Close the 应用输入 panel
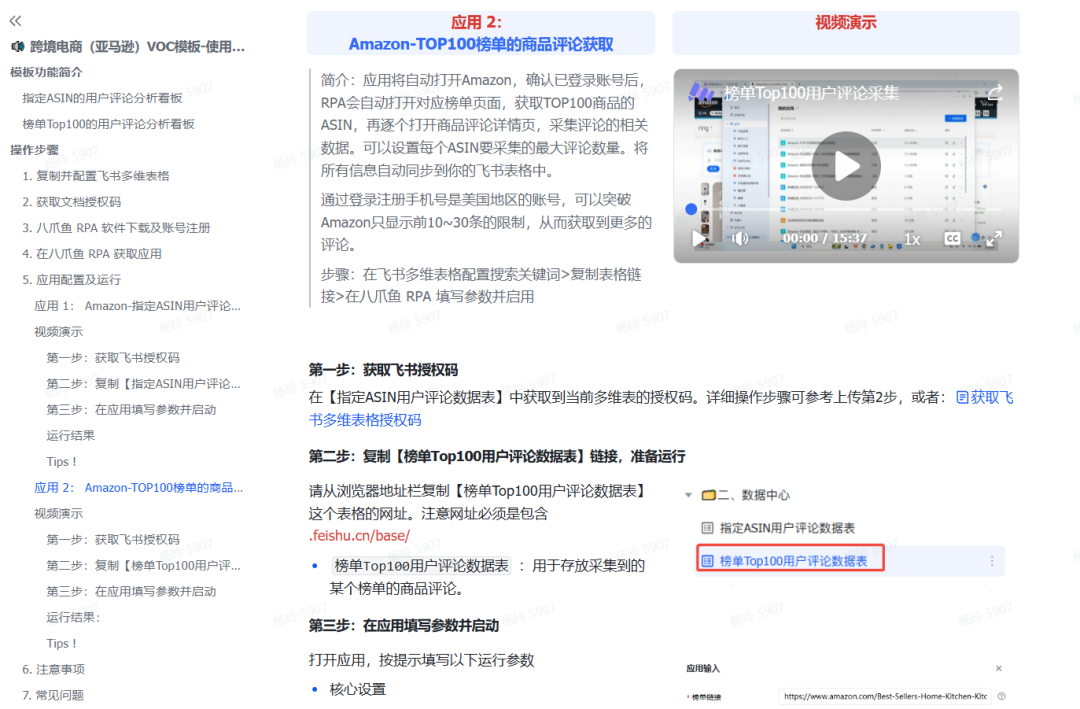The image size is (1080, 709). [x=999, y=669]
